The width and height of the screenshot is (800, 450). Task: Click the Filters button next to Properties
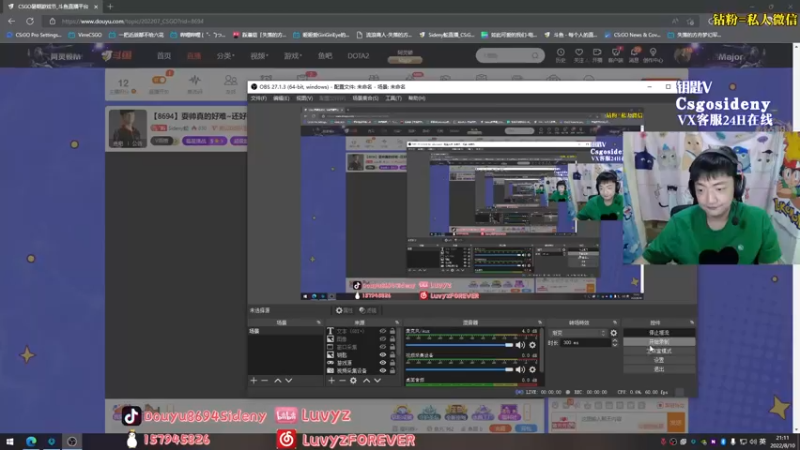(368, 310)
